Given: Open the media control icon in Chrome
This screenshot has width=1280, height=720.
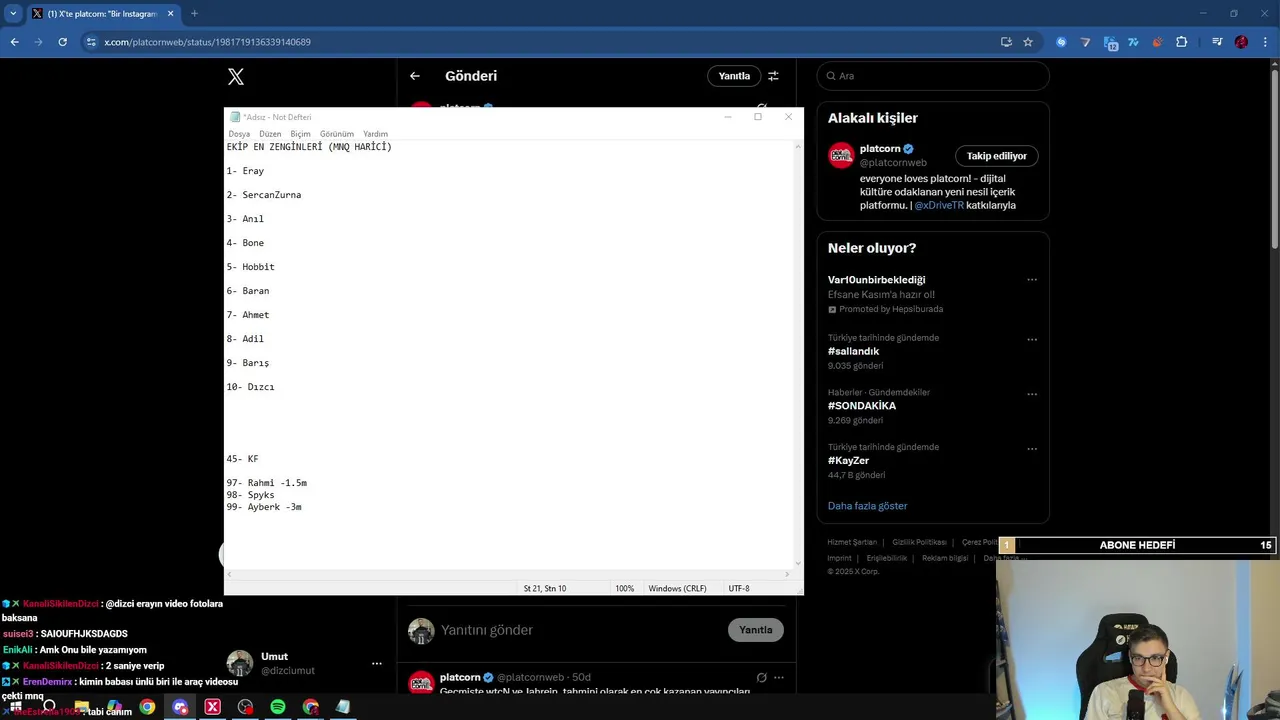Looking at the screenshot, I should 1217,42.
